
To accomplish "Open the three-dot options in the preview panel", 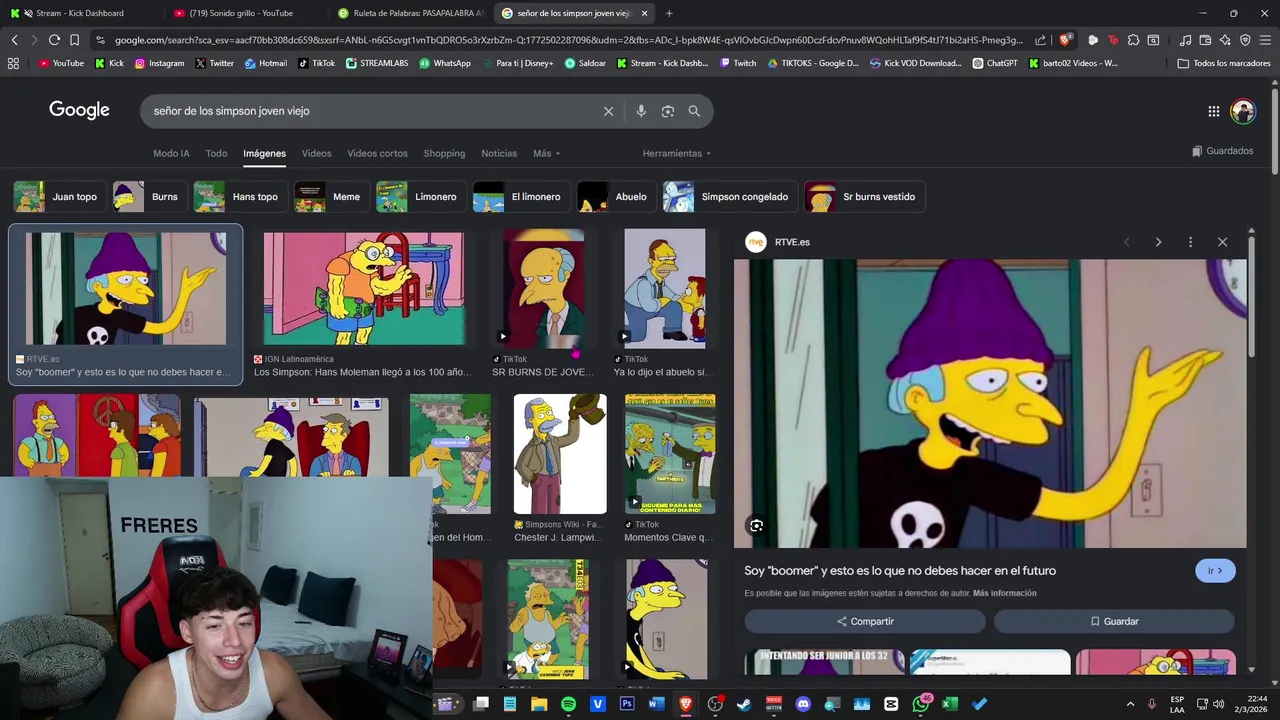I will [1190, 242].
